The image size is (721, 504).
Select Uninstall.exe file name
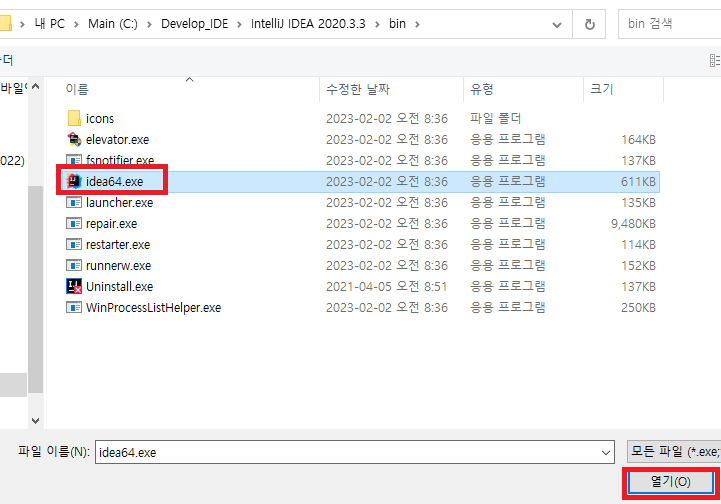click(x=119, y=287)
